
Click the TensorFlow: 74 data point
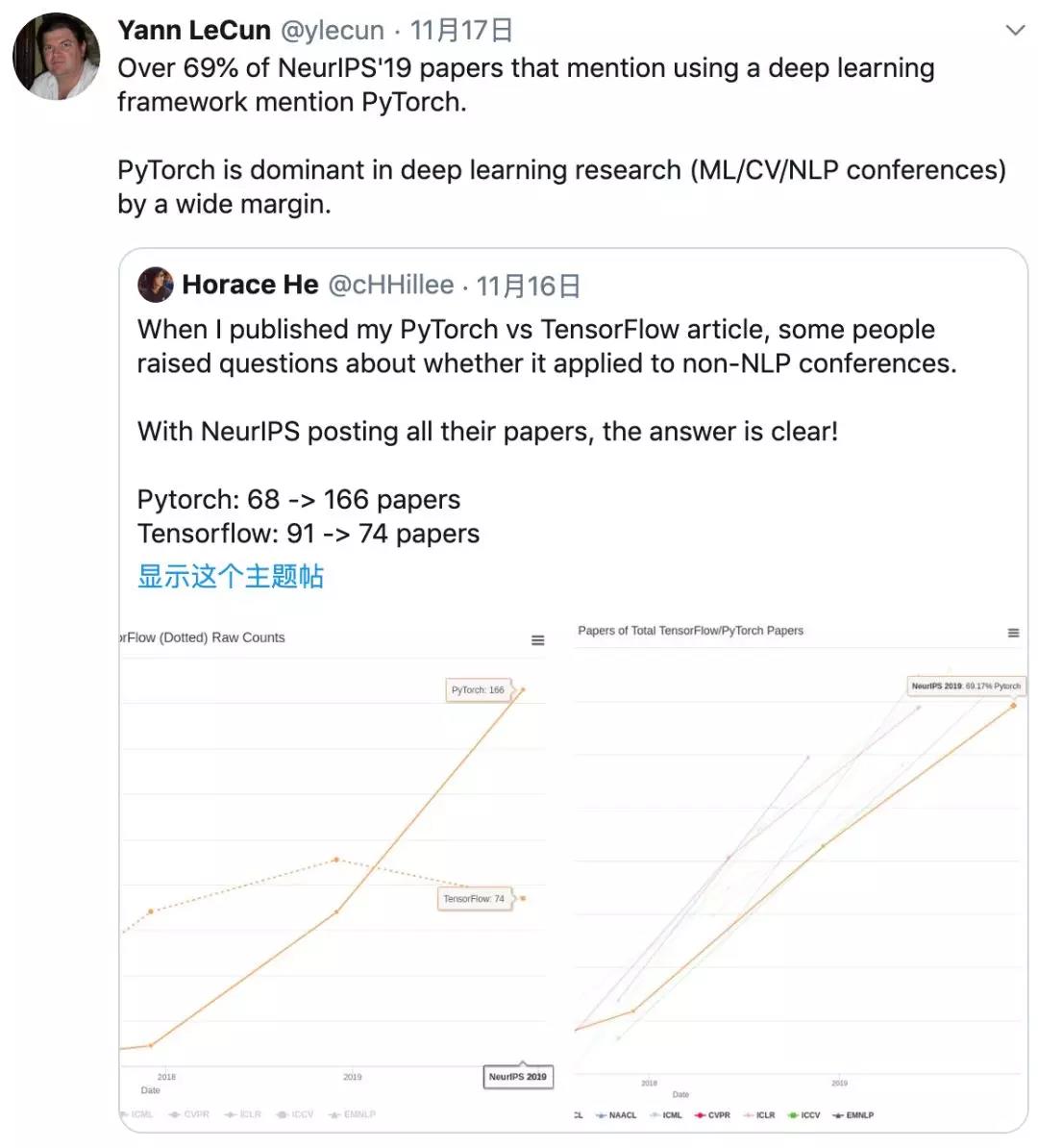pyautogui.click(x=523, y=898)
